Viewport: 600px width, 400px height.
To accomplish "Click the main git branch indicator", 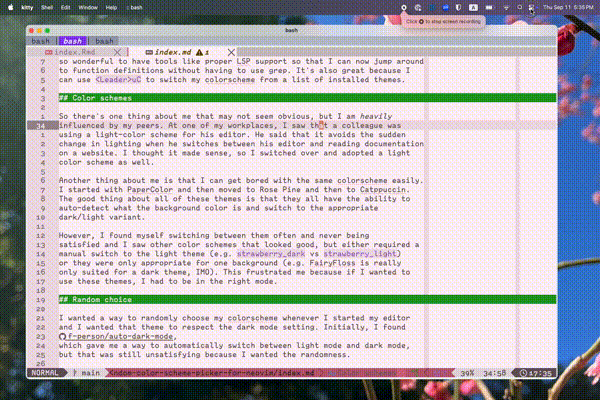I will tap(86, 373).
